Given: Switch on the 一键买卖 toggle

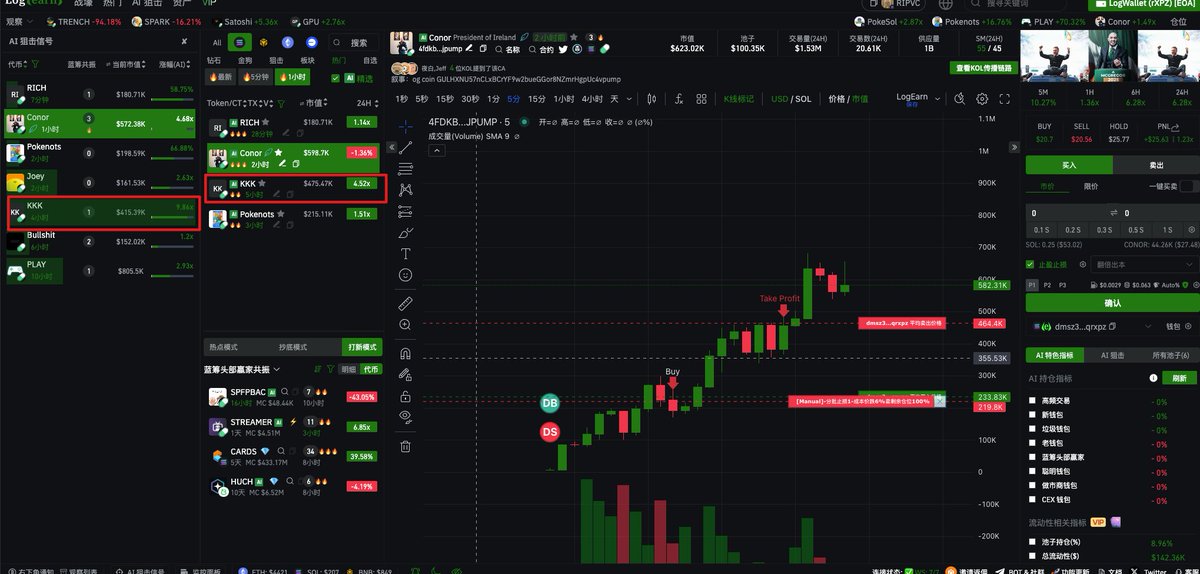Looking at the screenshot, I should tap(1187, 186).
